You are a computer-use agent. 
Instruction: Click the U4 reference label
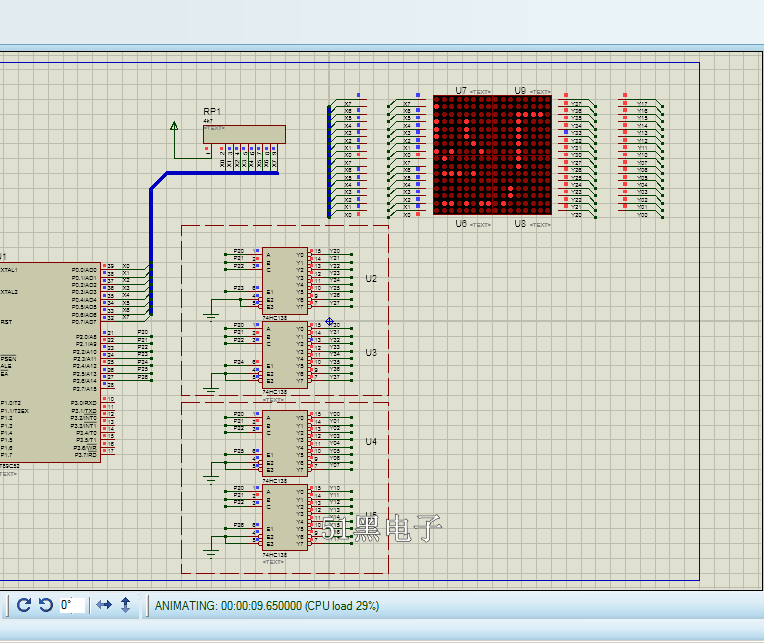371,442
